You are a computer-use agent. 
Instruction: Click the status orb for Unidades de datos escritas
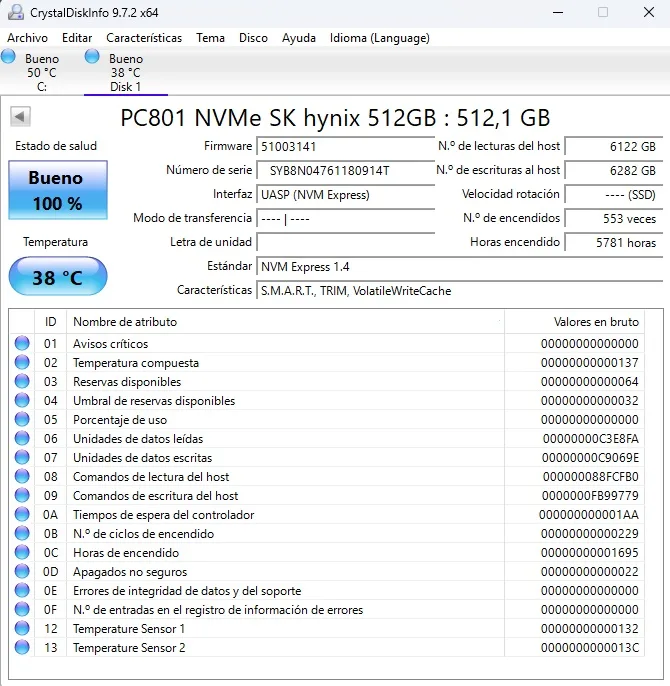[22, 458]
